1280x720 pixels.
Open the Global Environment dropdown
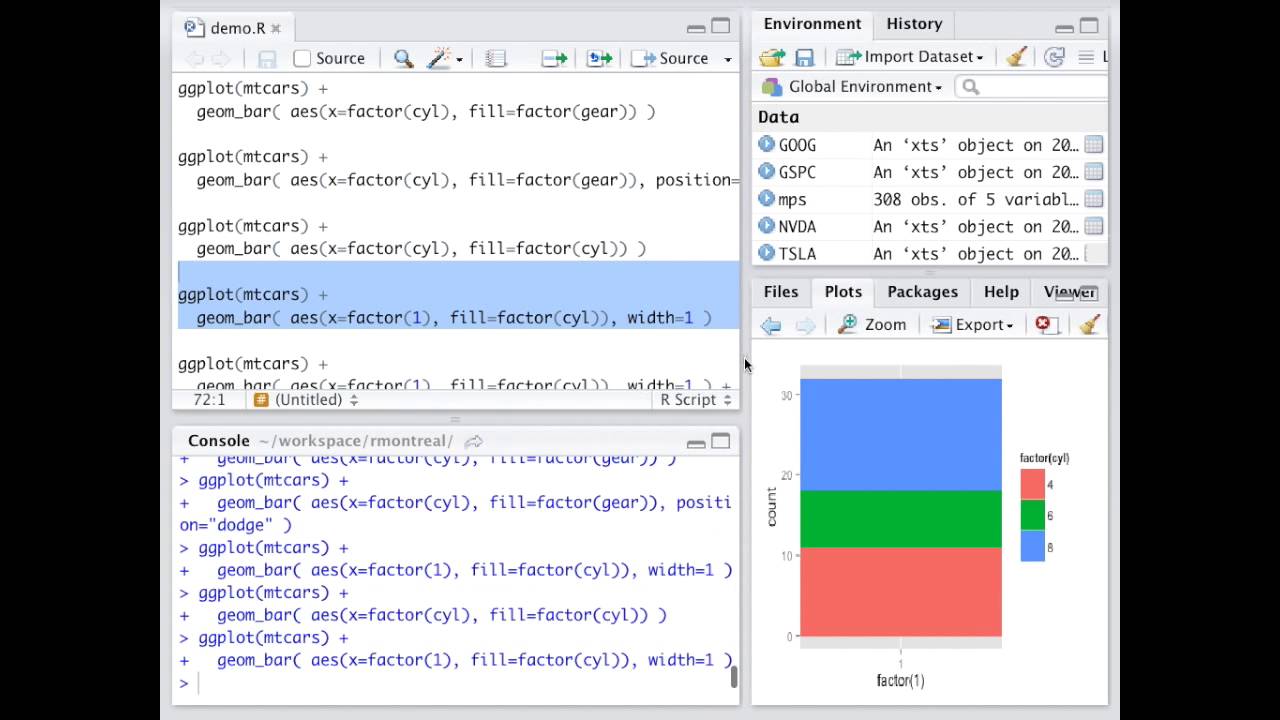pyautogui.click(x=852, y=87)
